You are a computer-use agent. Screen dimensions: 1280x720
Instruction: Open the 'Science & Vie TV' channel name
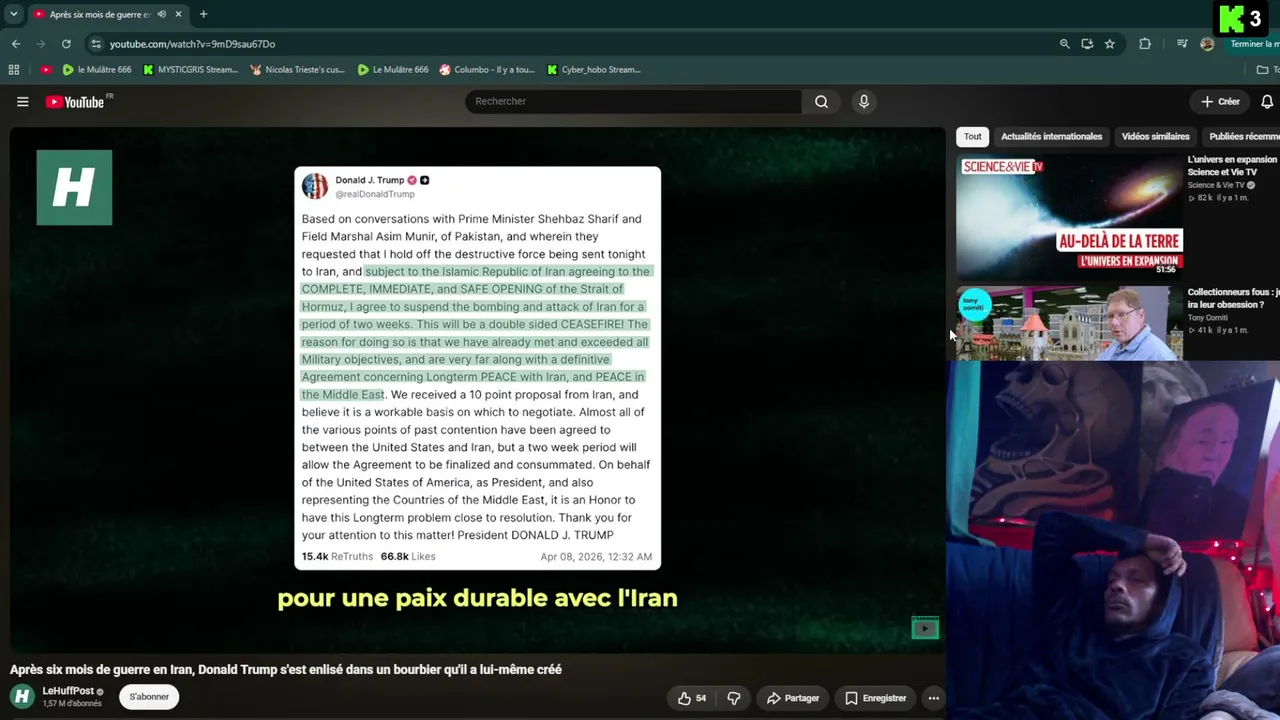click(x=1216, y=185)
